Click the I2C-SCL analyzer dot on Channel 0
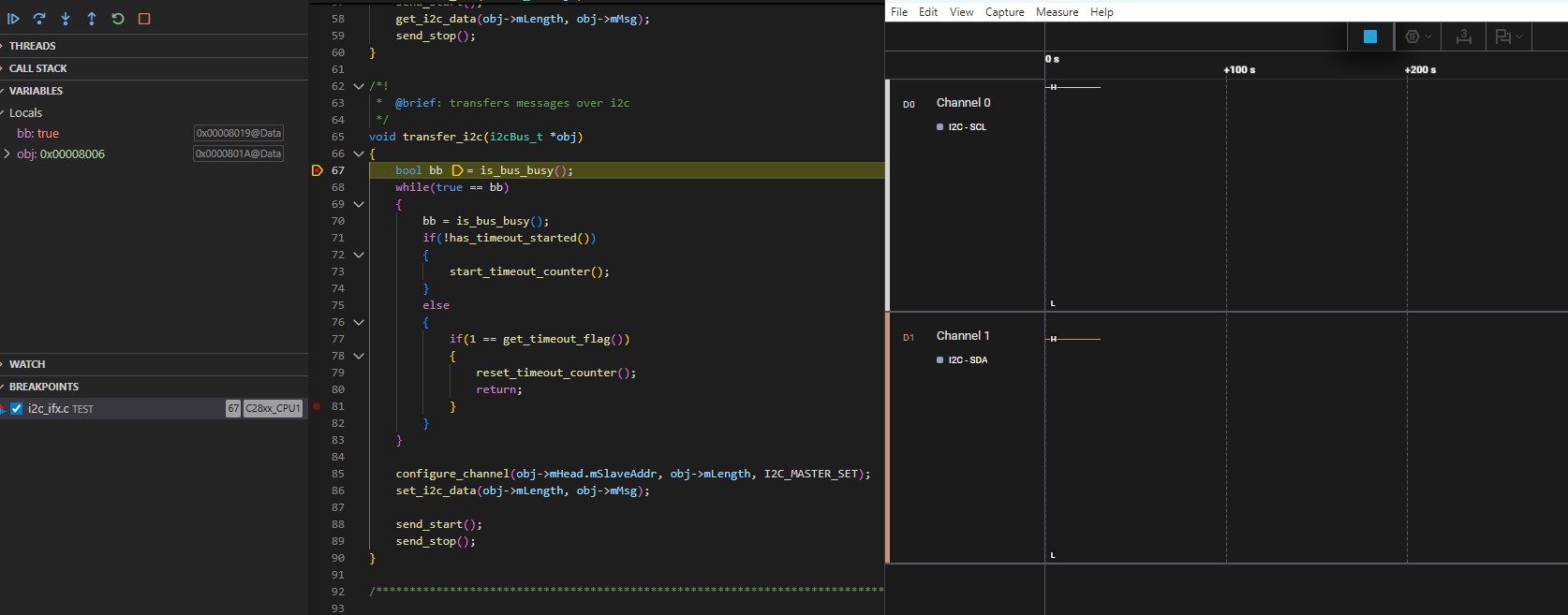 (x=939, y=127)
